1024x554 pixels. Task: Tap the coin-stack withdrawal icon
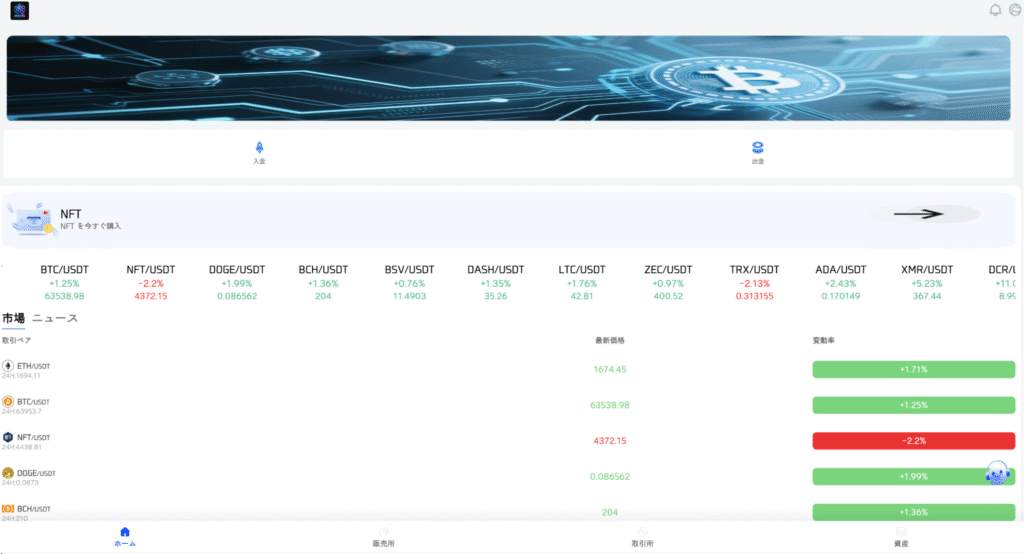(758, 147)
